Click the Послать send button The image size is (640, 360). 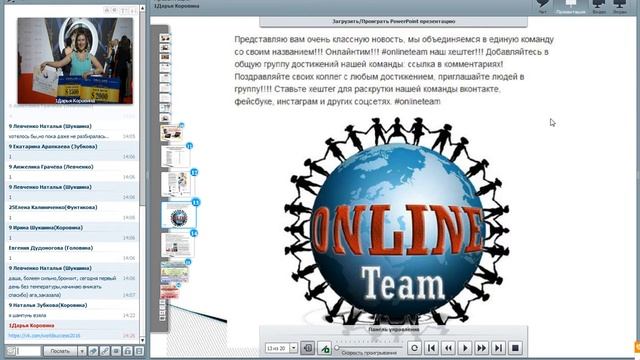(60, 351)
